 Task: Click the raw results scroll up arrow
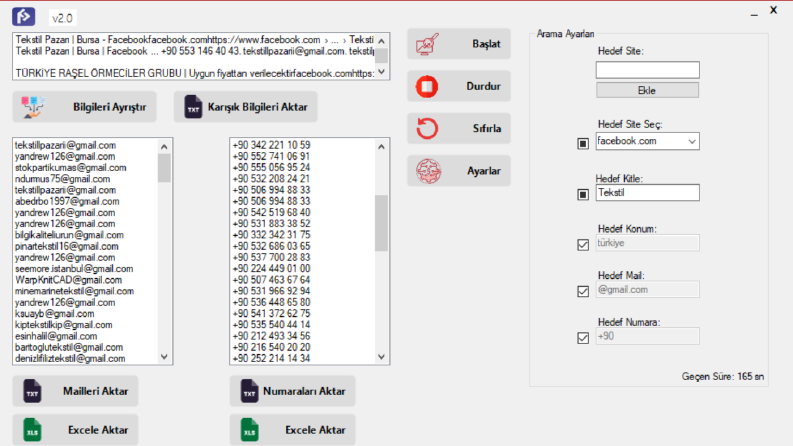pyautogui.click(x=382, y=41)
